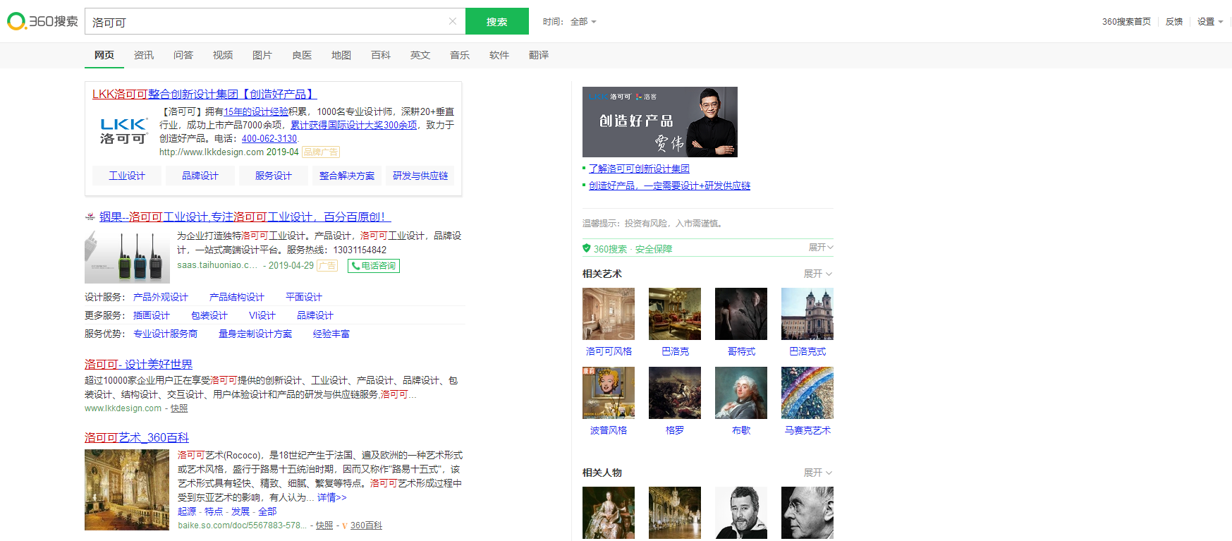The height and width of the screenshot is (541, 1232).
Task: Click the 快照 link beside www.lkkdesign.com
Action: click(x=179, y=408)
